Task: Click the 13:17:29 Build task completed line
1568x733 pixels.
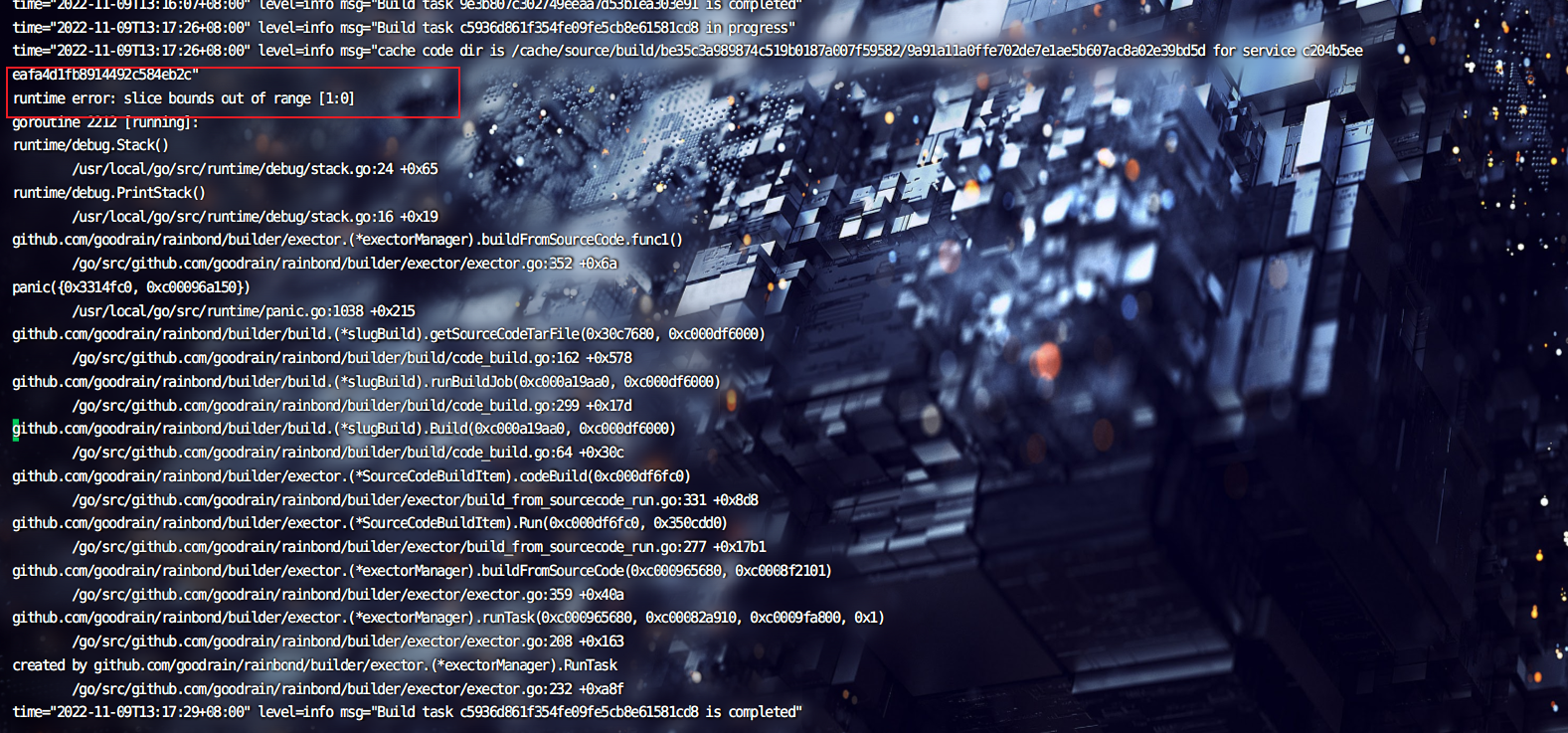Action: pyautogui.click(x=408, y=712)
